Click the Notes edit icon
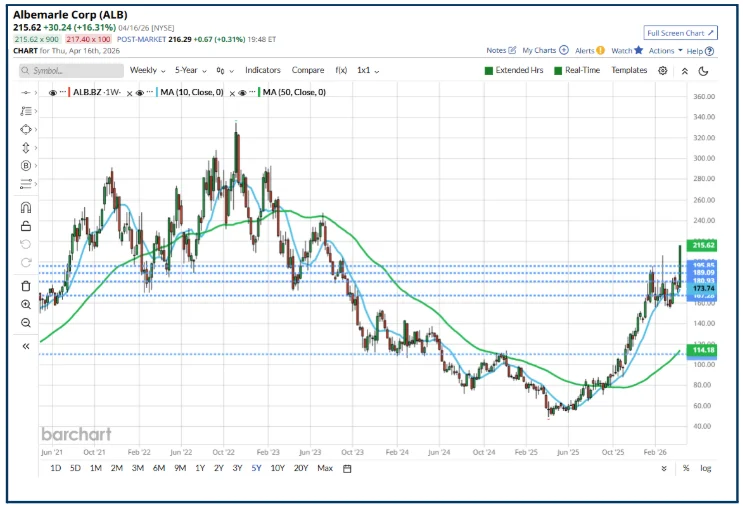This screenshot has height=508, width=743. click(512, 50)
